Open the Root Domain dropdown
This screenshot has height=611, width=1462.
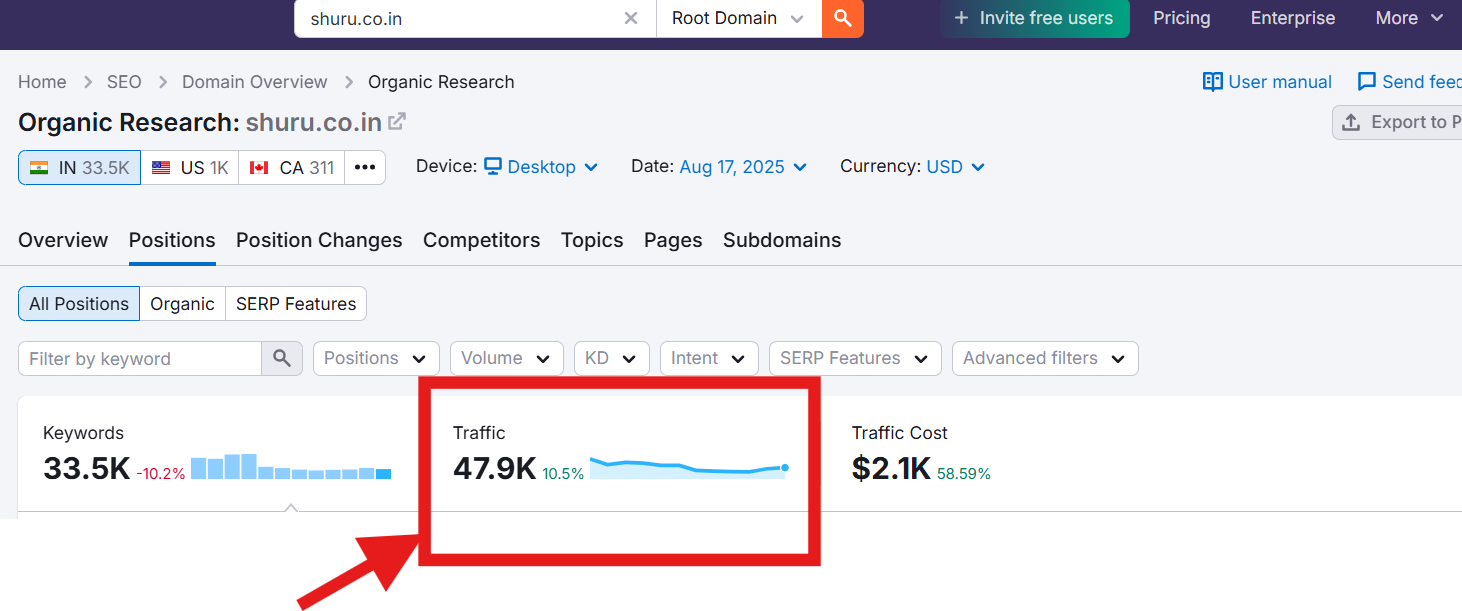tap(739, 18)
